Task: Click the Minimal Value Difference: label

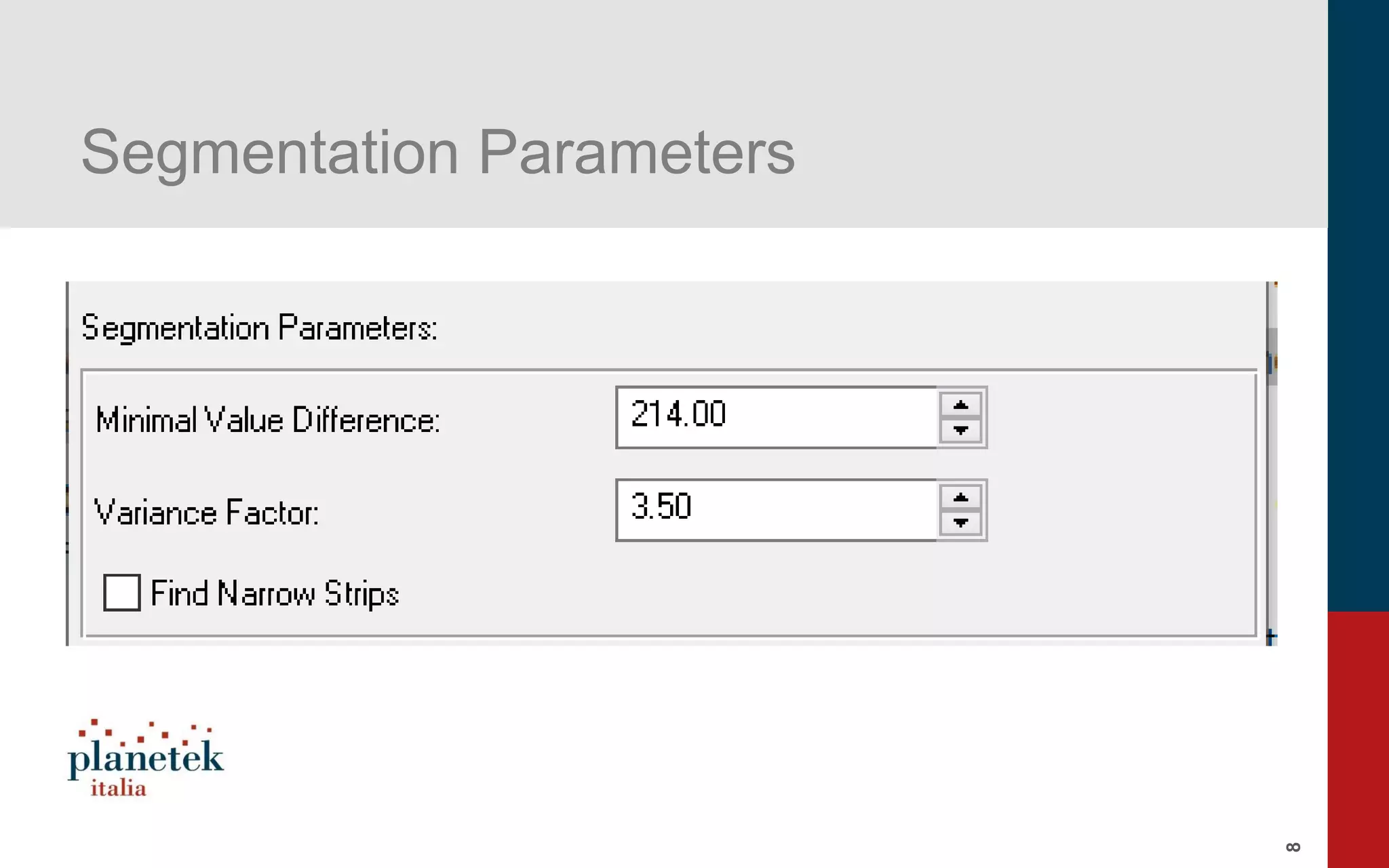Action: (268, 420)
